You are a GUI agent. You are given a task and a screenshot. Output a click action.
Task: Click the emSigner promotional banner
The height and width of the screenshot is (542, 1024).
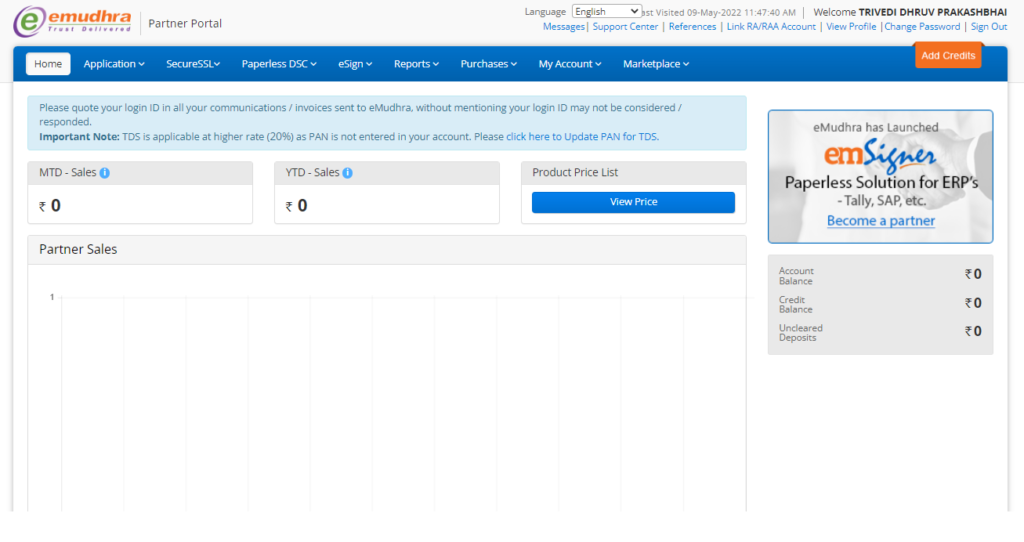point(880,176)
